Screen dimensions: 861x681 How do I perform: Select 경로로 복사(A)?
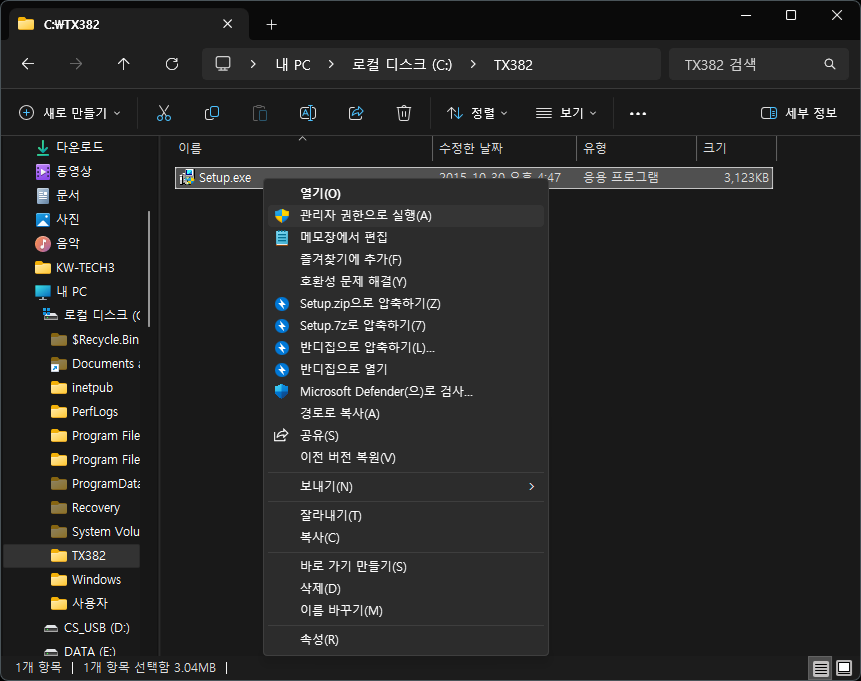click(x=406, y=414)
